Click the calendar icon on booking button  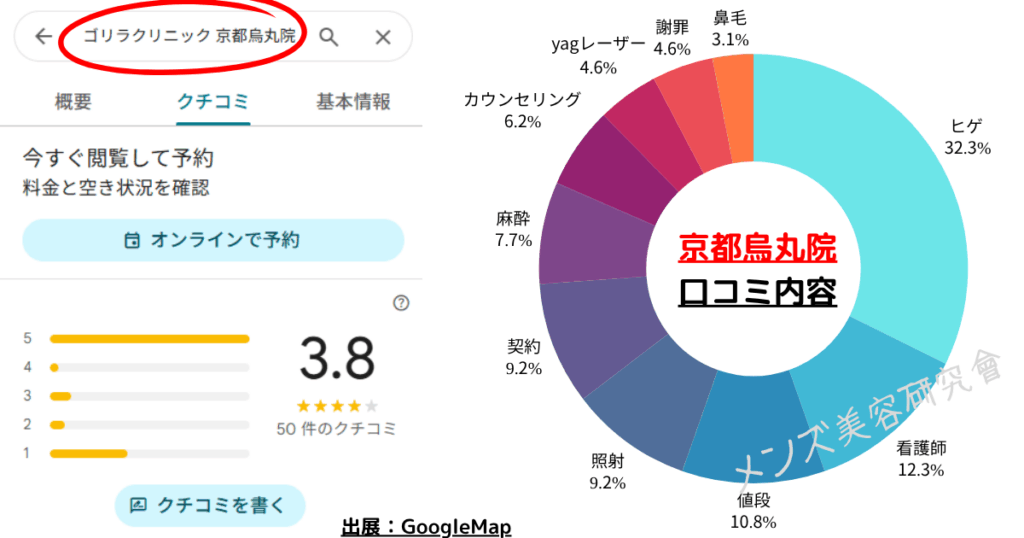point(132,240)
